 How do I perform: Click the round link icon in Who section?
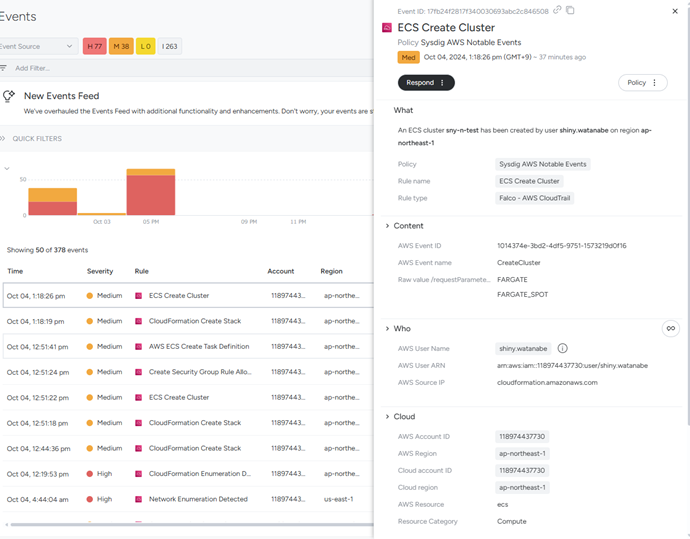(x=671, y=328)
